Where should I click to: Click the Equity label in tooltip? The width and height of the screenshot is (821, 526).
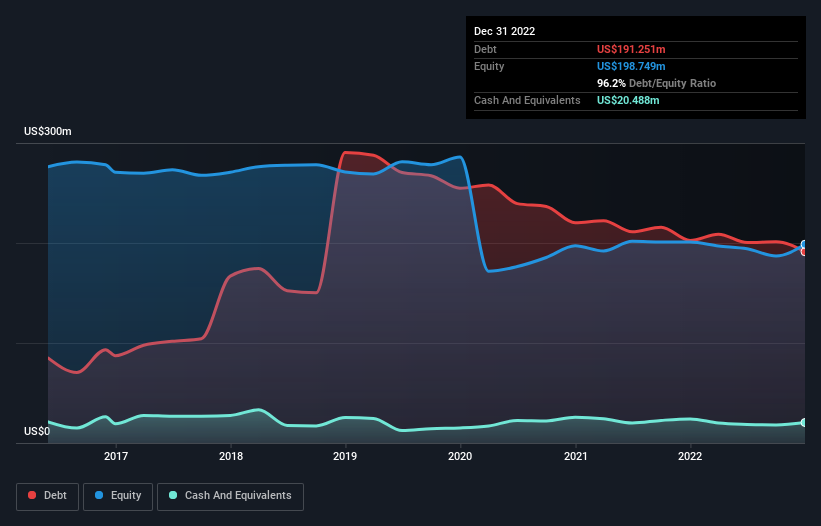489,66
